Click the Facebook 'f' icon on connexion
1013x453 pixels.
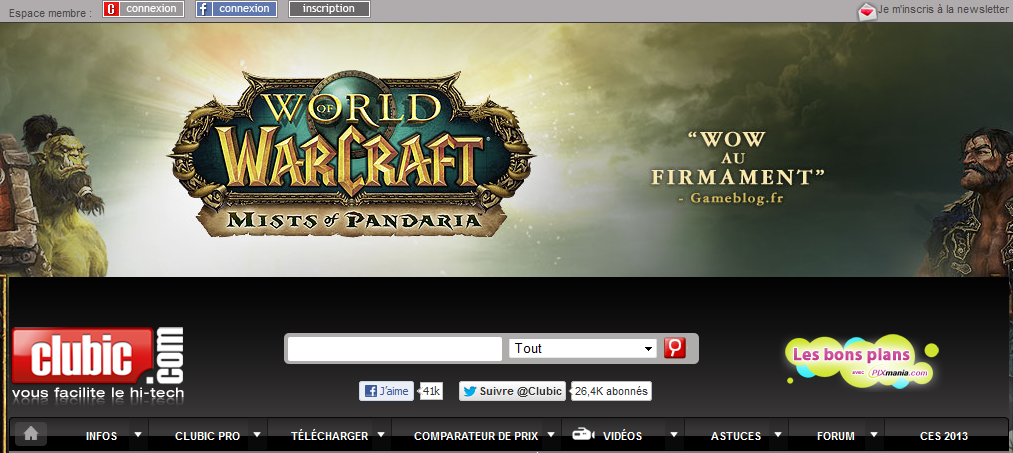205,9
